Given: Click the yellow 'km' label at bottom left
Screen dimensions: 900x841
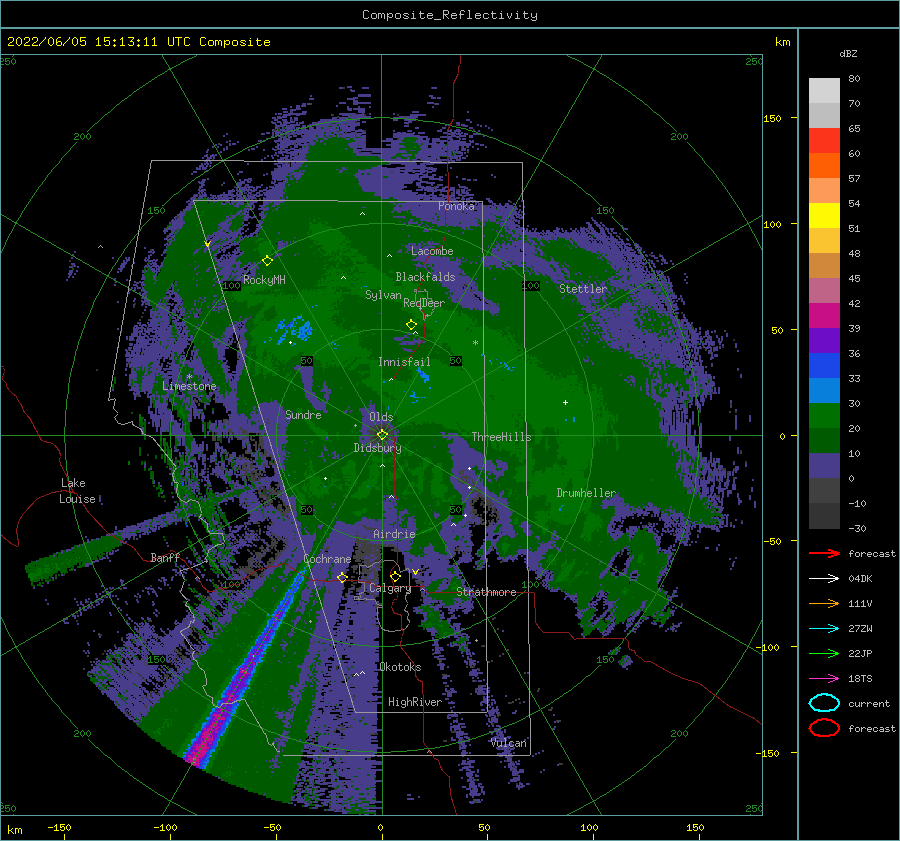Looking at the screenshot, I should click(x=14, y=830).
